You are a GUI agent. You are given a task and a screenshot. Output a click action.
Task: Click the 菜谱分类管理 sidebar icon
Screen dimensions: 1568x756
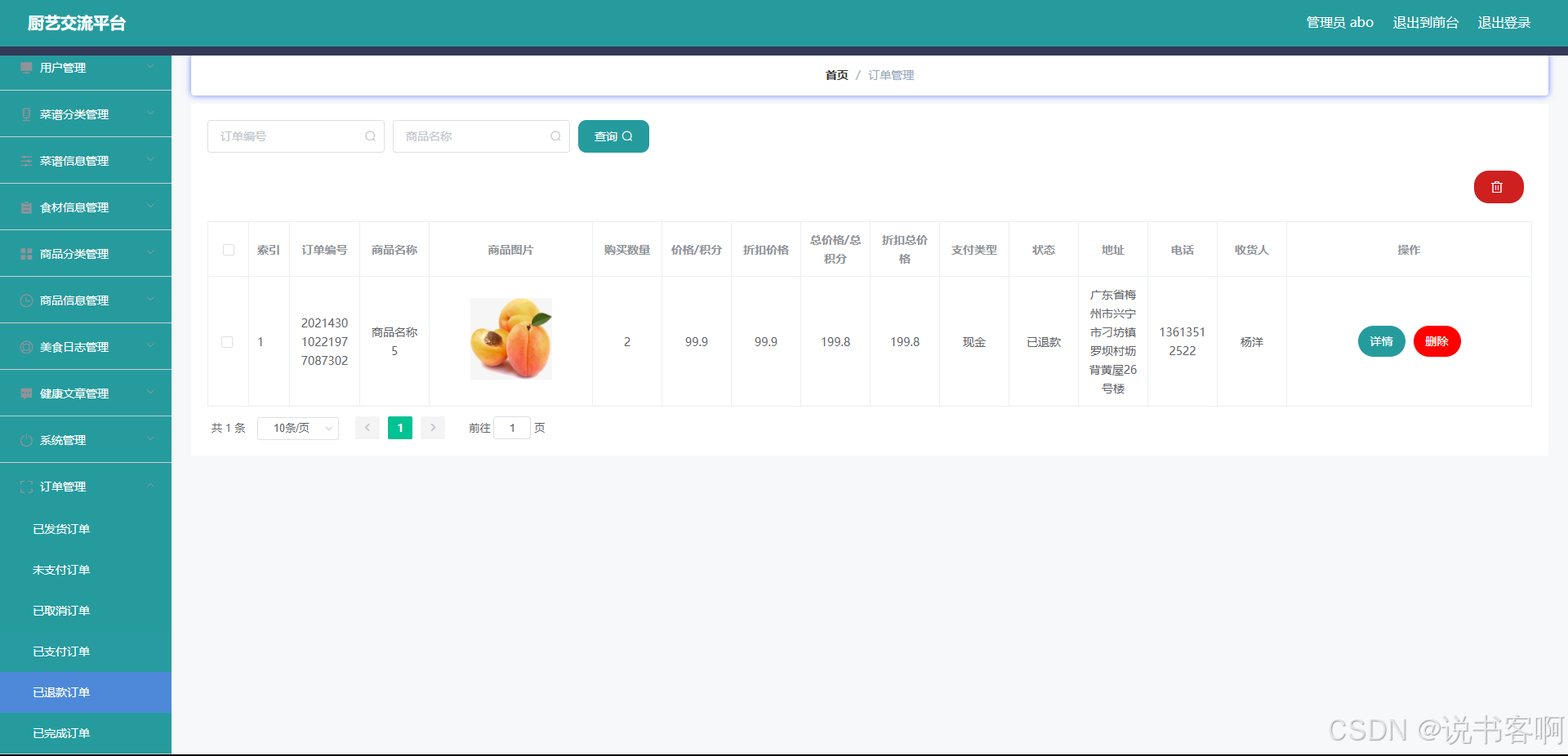click(x=25, y=113)
